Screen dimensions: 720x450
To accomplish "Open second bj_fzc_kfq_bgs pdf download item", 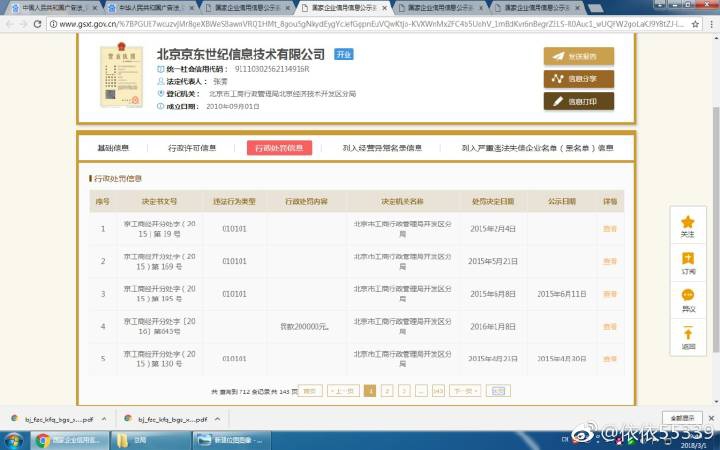I will point(166,419).
